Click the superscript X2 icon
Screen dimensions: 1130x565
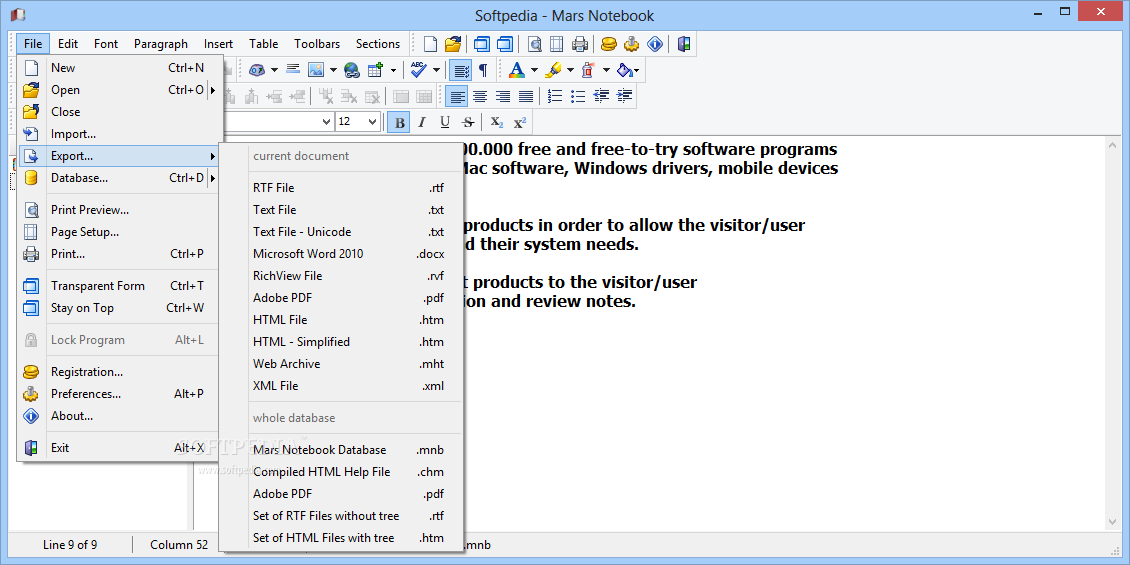click(x=520, y=122)
